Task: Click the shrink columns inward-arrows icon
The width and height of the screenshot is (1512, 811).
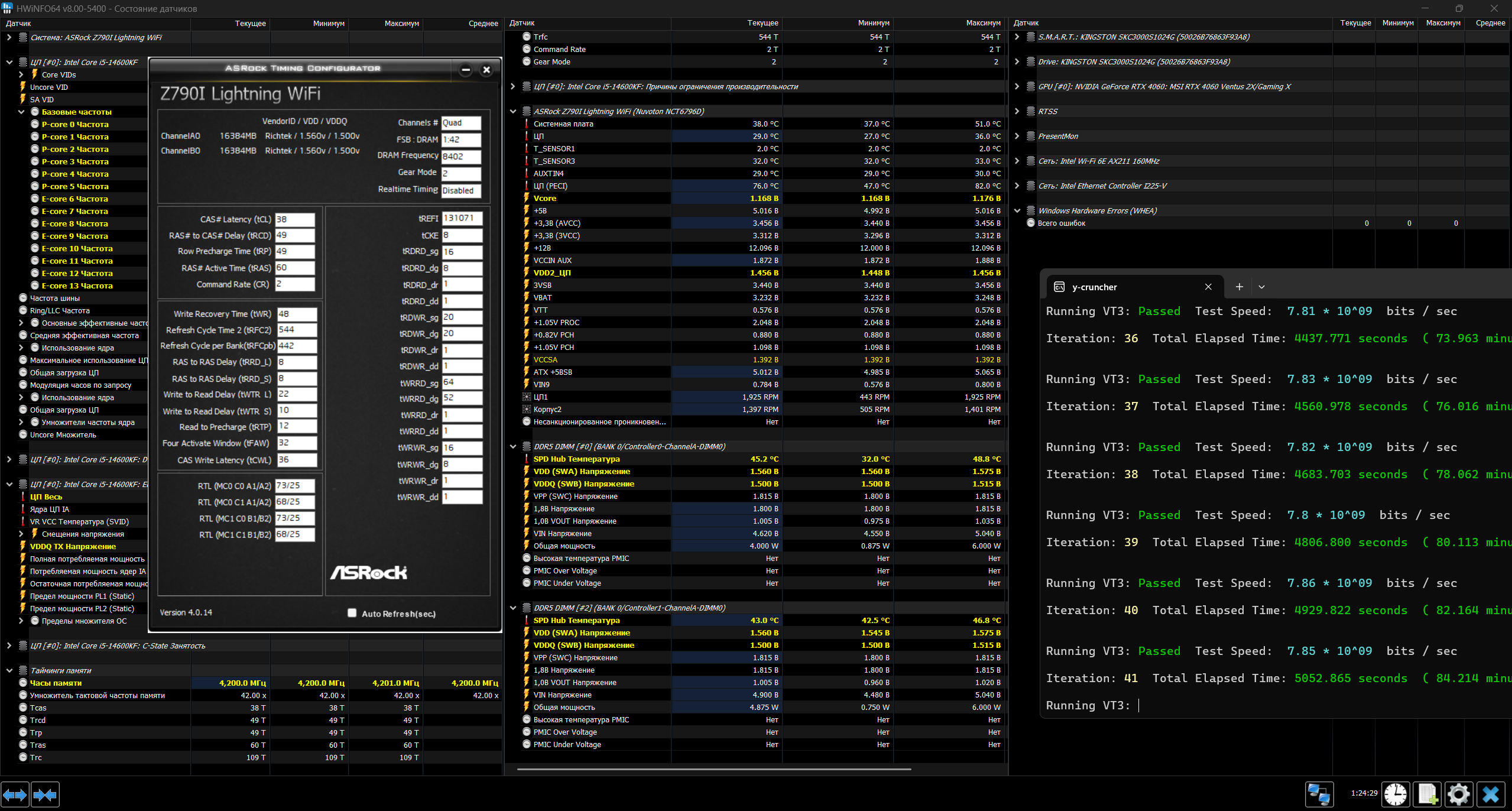Action: 46,794
